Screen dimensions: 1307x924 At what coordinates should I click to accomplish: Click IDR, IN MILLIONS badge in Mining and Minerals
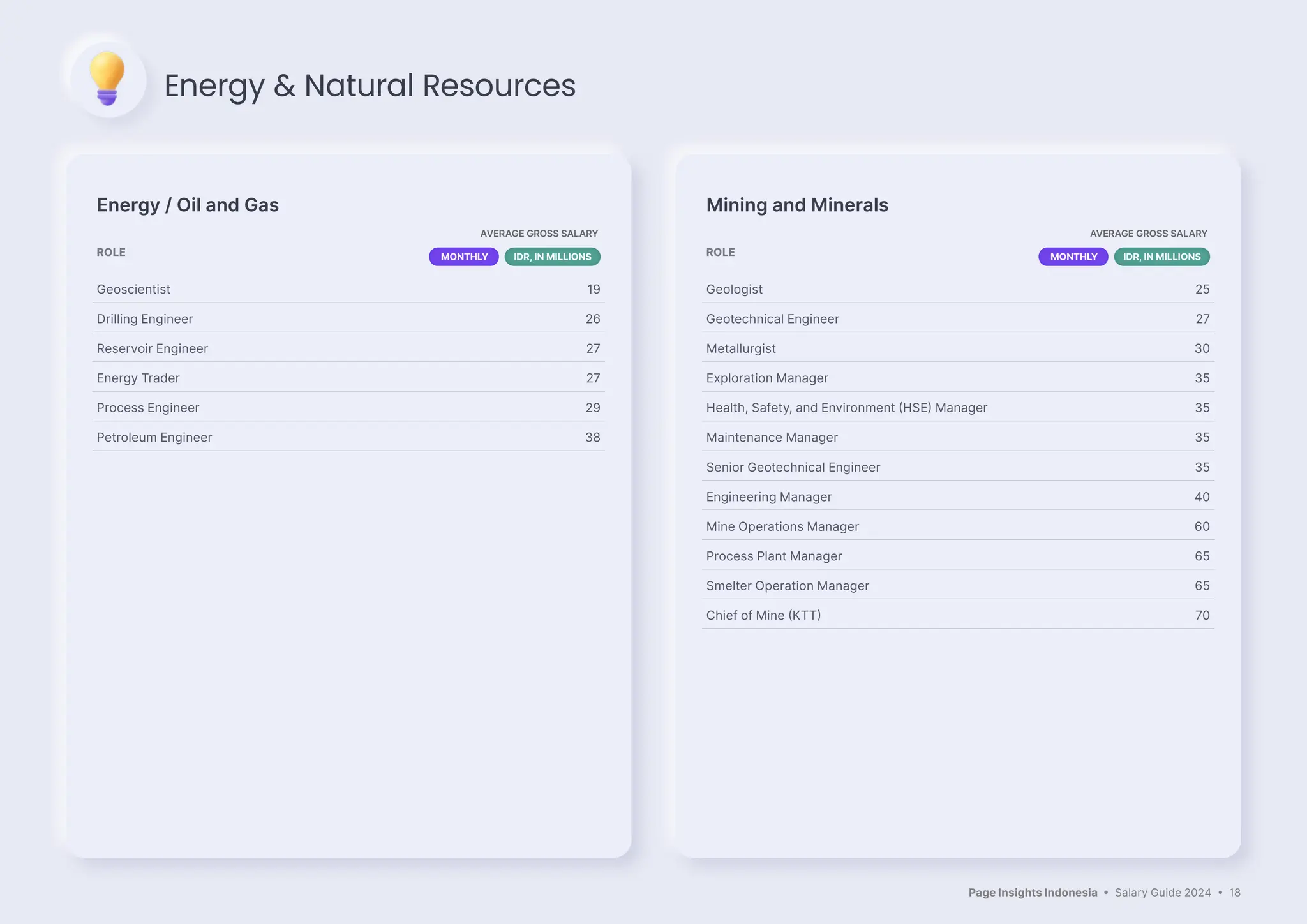click(1162, 257)
